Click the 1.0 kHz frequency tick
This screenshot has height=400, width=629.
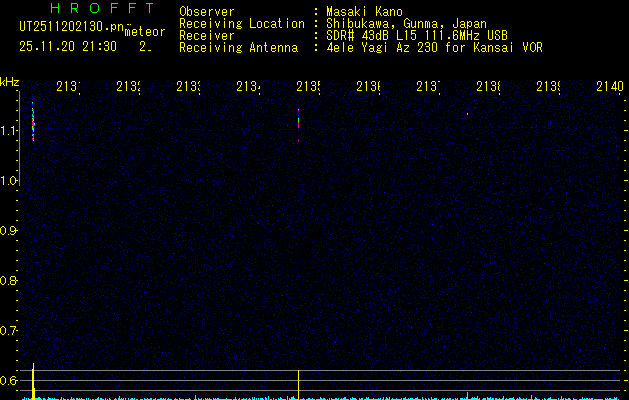point(10,181)
